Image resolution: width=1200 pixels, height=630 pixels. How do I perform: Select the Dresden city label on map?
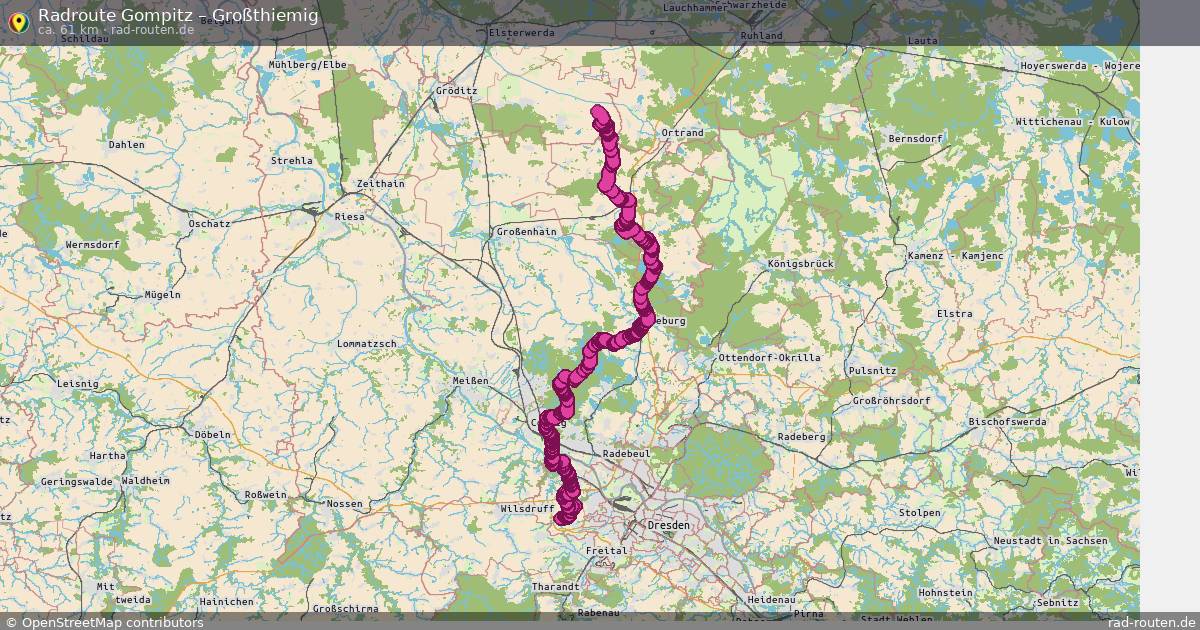click(x=669, y=524)
